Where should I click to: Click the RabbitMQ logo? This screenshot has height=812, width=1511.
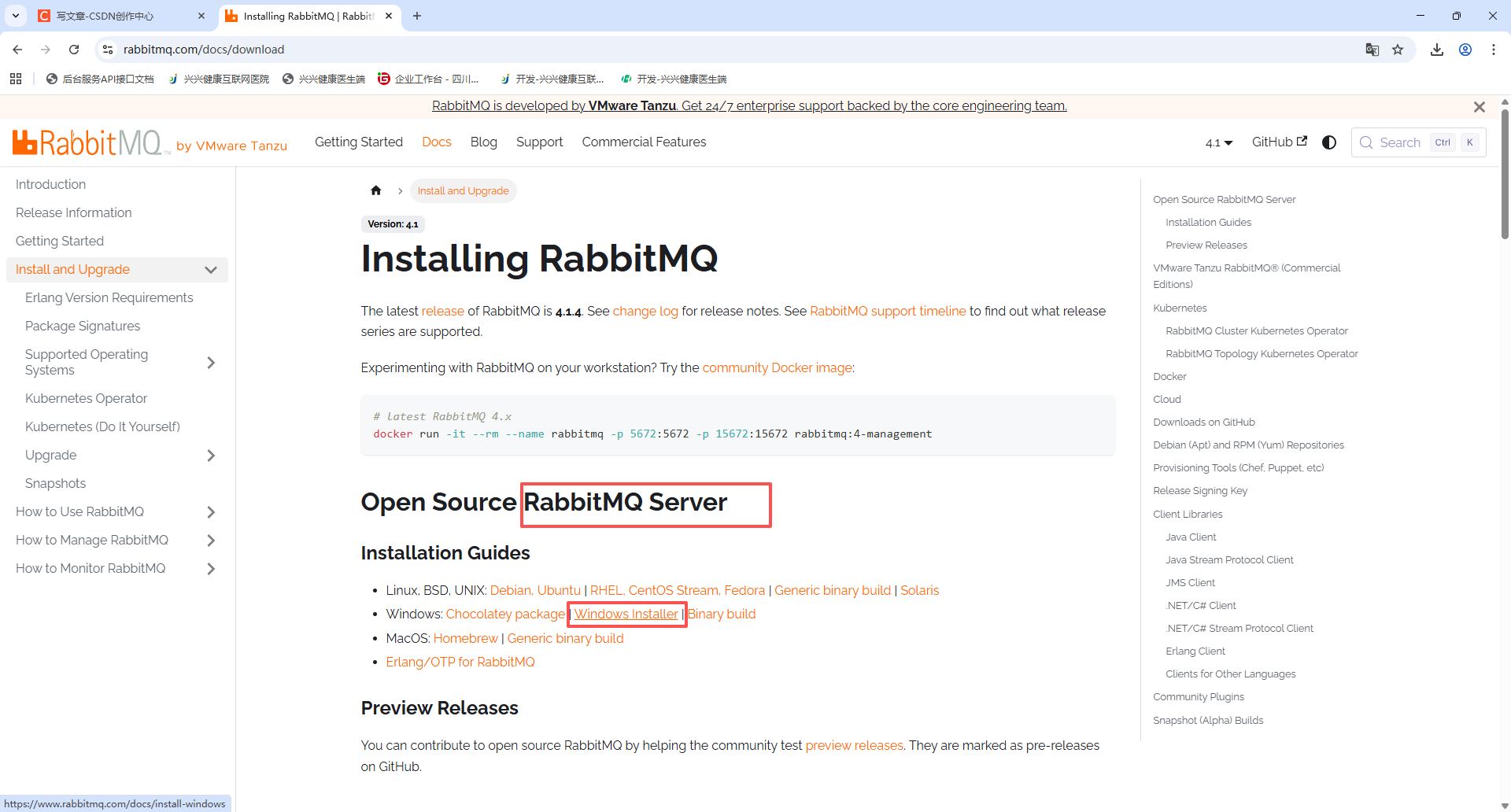coord(91,142)
